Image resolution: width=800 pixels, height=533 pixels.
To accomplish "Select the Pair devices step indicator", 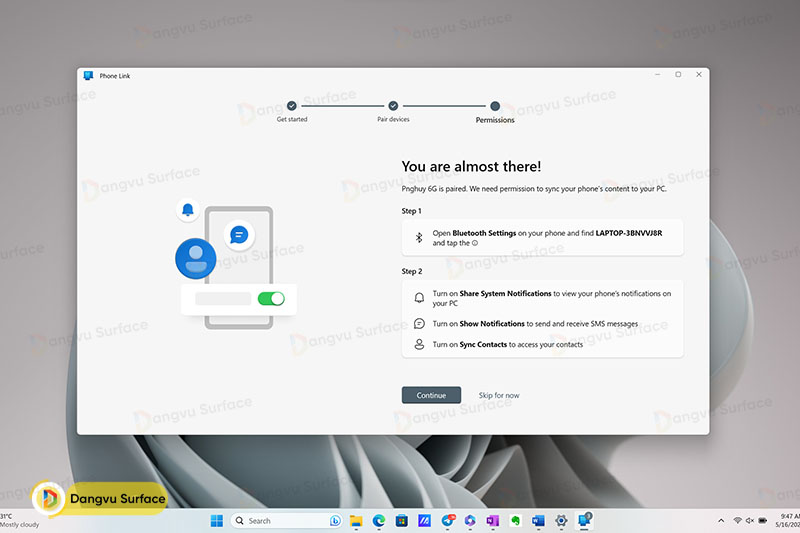I will pos(393,106).
